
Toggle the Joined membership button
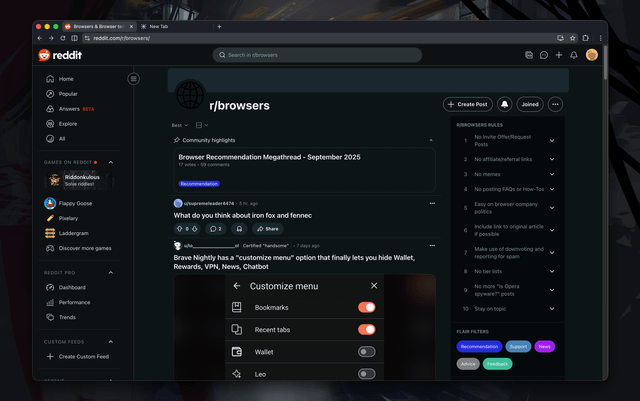[530, 104]
